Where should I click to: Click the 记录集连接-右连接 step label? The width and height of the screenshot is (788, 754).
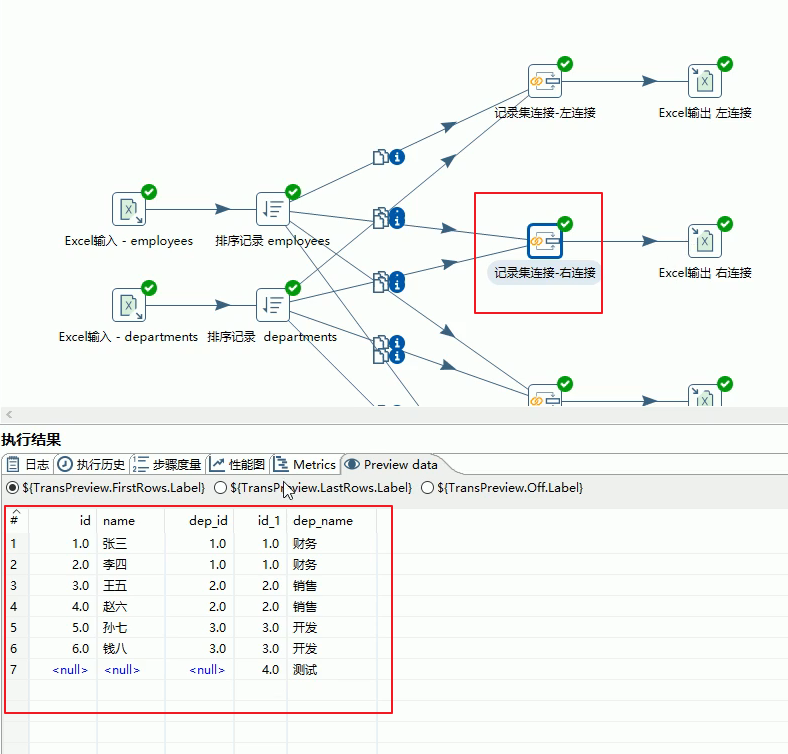[x=545, y=272]
